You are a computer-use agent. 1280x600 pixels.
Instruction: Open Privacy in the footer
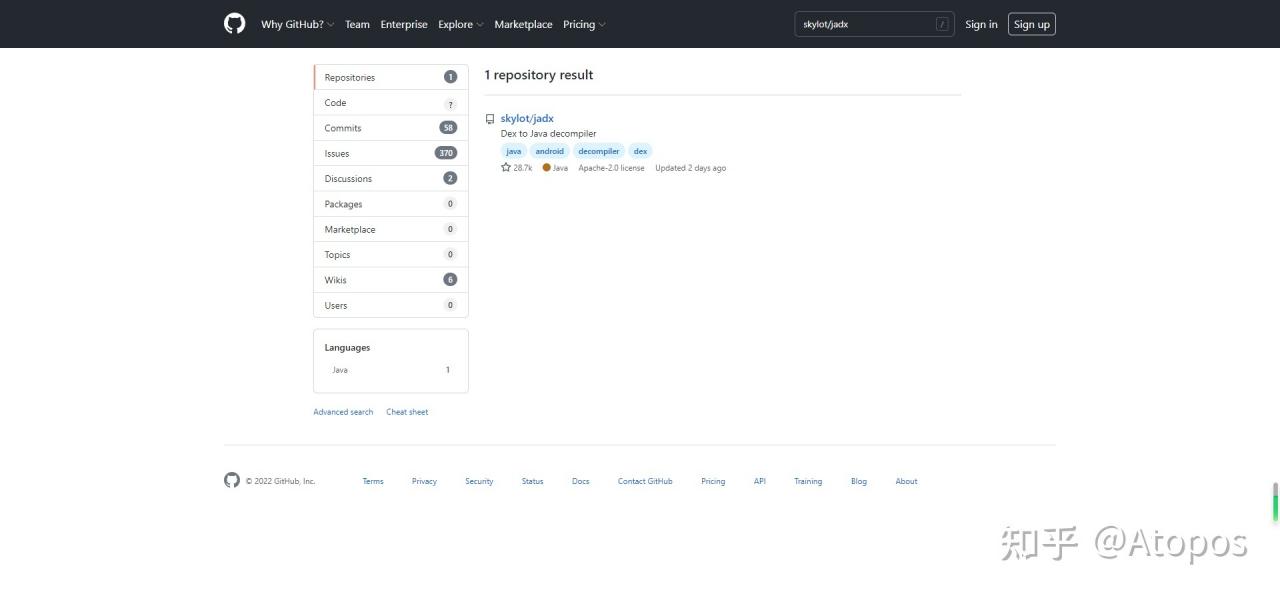tap(424, 481)
